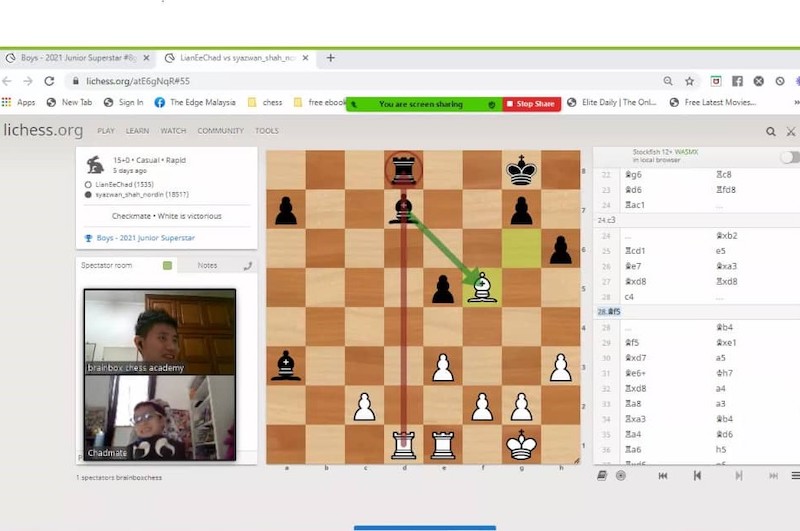Open Elite Daily bookmark
This screenshot has height=531, width=800.
click(612, 103)
